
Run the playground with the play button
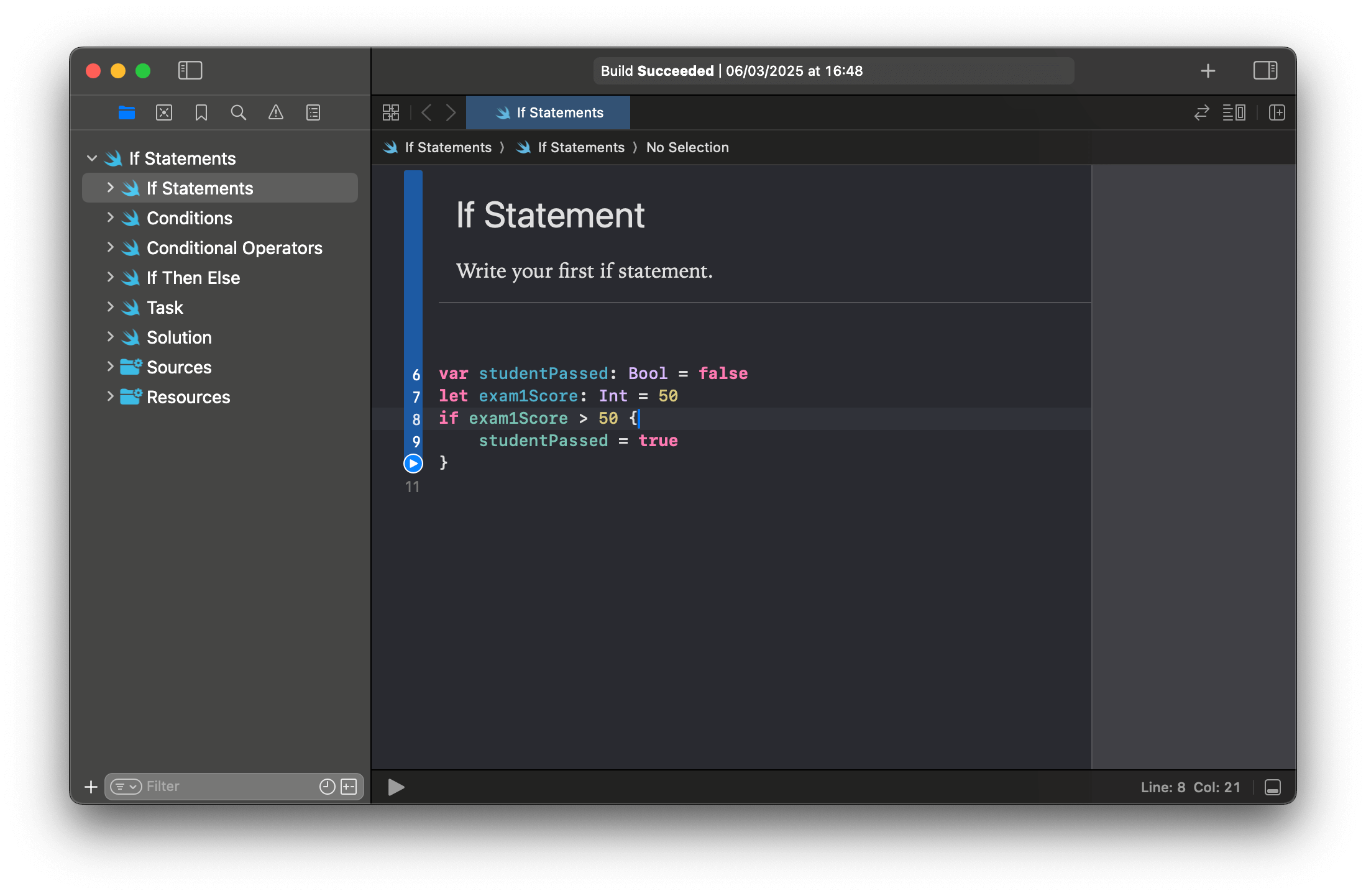pyautogui.click(x=395, y=787)
